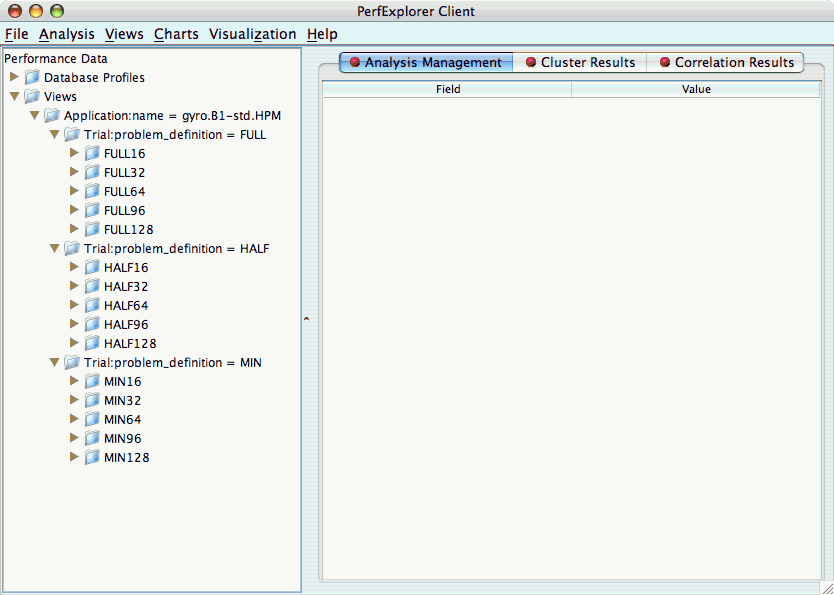Select the MIN32 trial label
This screenshot has width=834, height=595.
[x=123, y=401]
